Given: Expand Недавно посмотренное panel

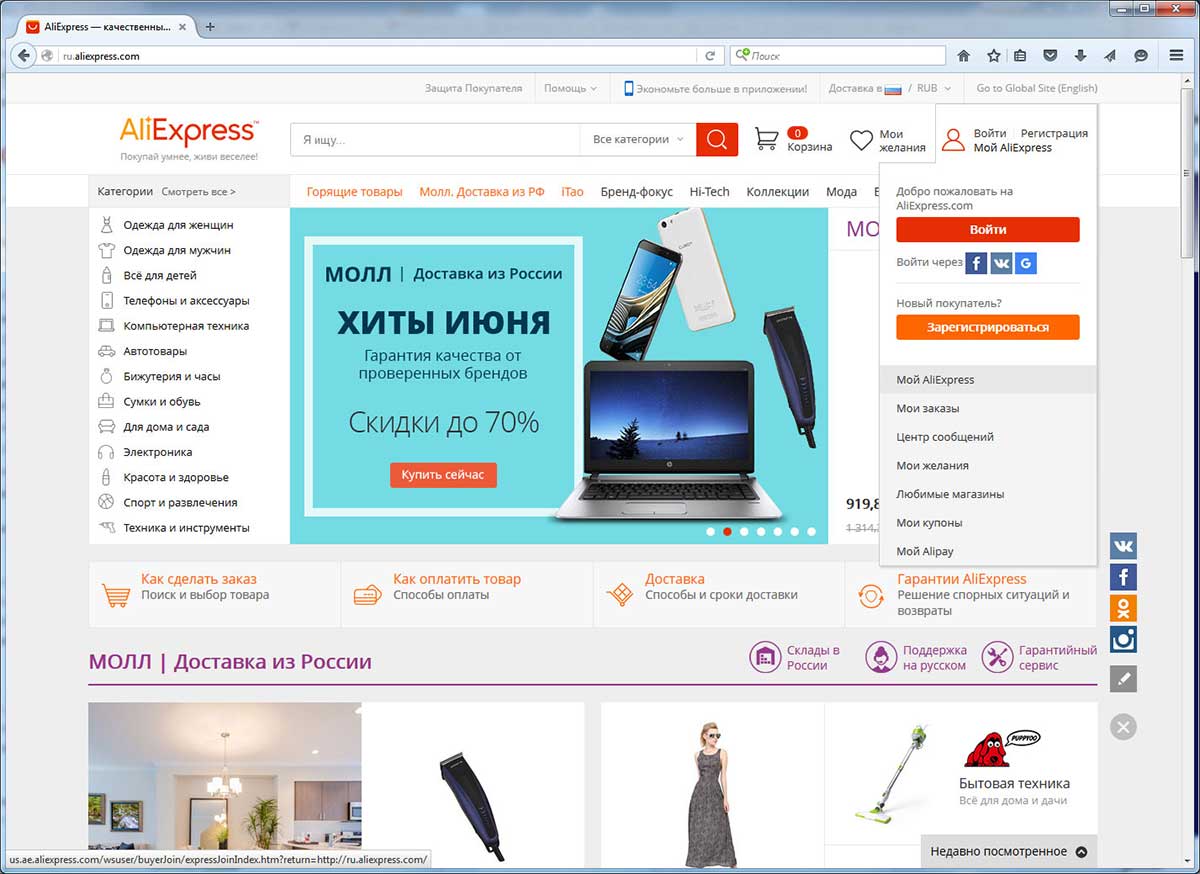Looking at the screenshot, I should (x=1009, y=851).
